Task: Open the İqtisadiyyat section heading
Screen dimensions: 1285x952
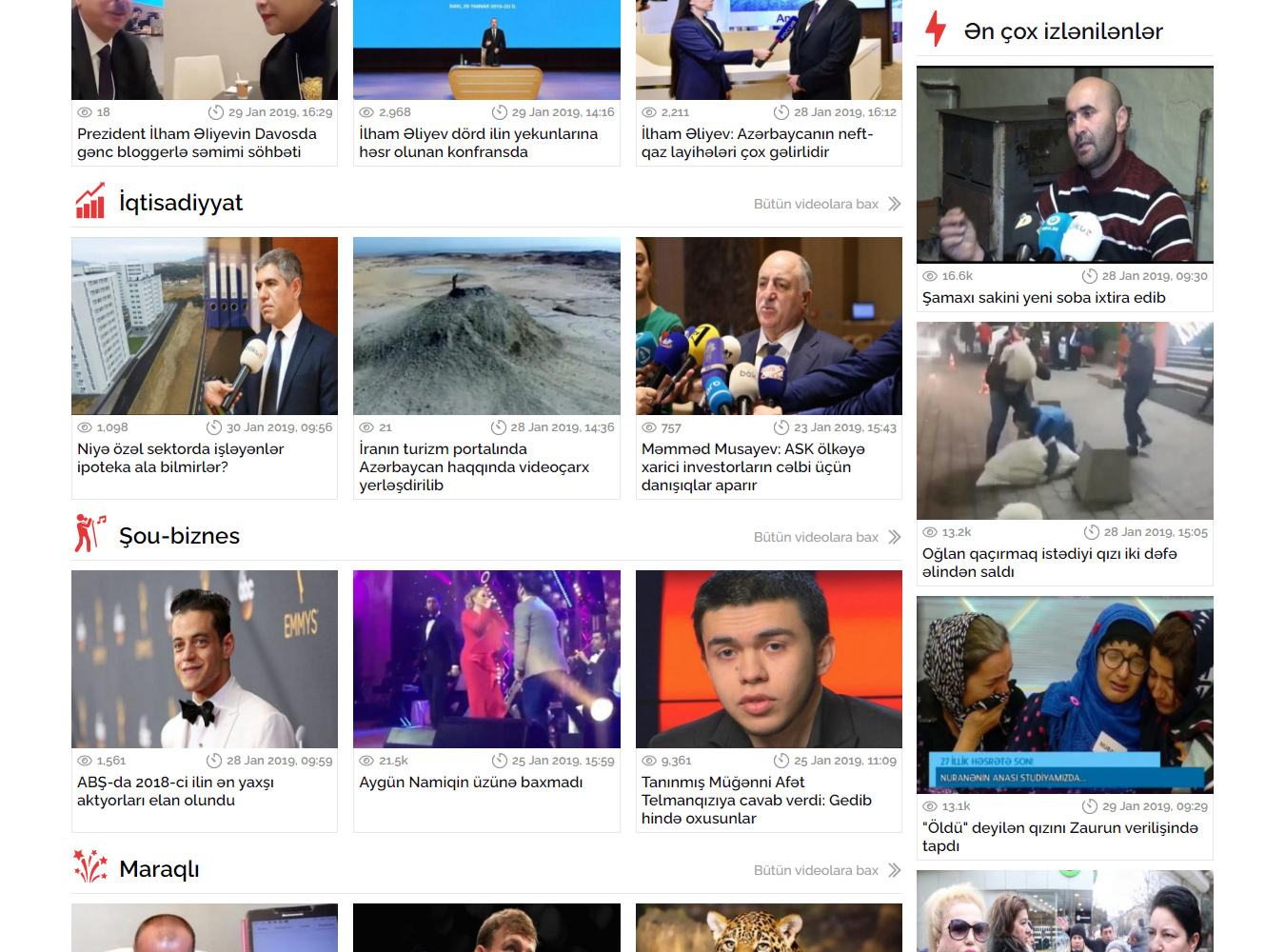Action: 180,203
